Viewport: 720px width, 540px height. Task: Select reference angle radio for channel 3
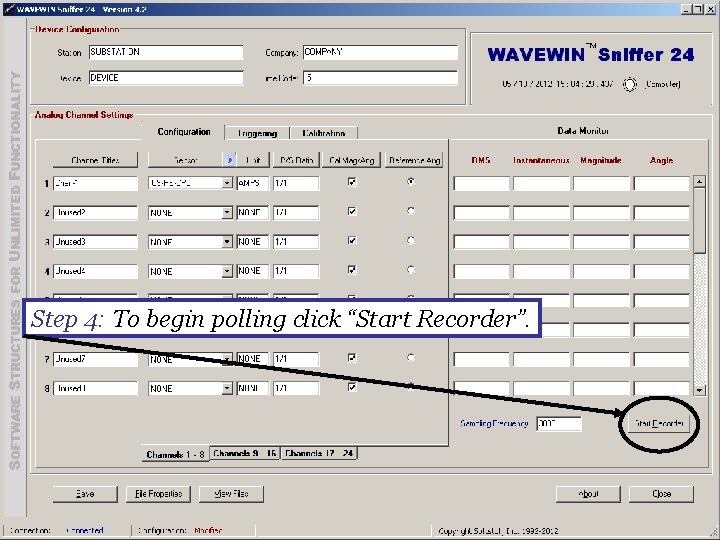[411, 241]
